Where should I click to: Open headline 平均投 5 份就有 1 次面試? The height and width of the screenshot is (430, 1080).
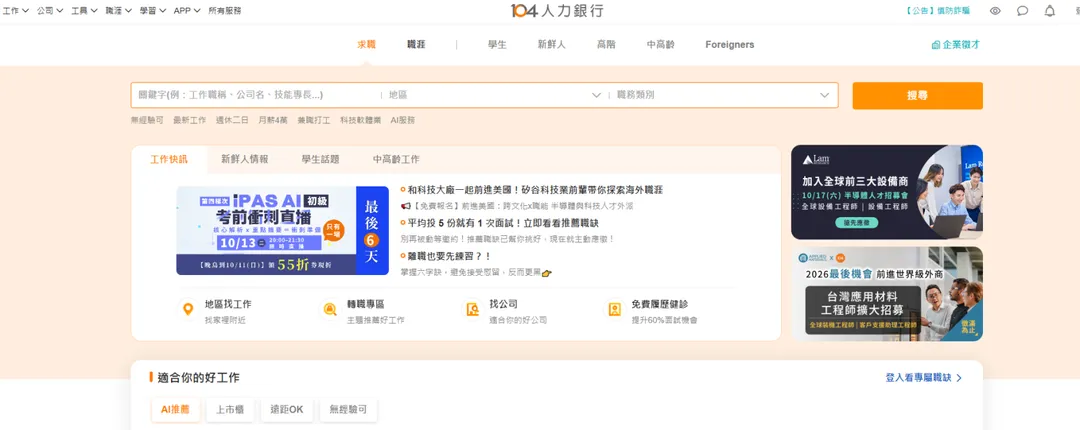[503, 223]
